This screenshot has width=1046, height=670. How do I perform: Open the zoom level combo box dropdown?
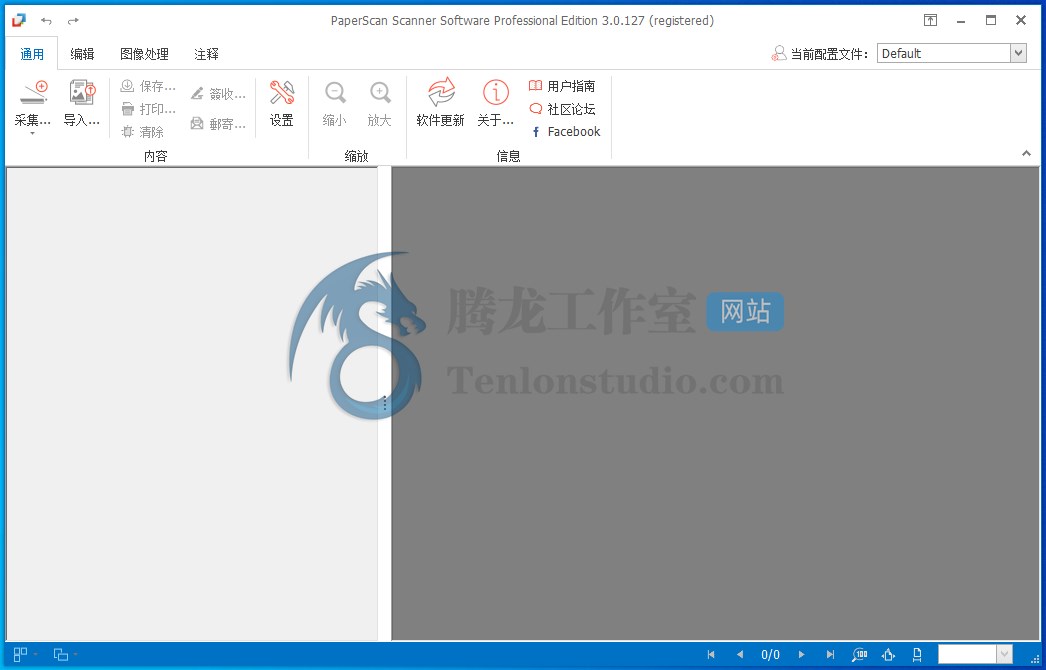click(x=1004, y=655)
